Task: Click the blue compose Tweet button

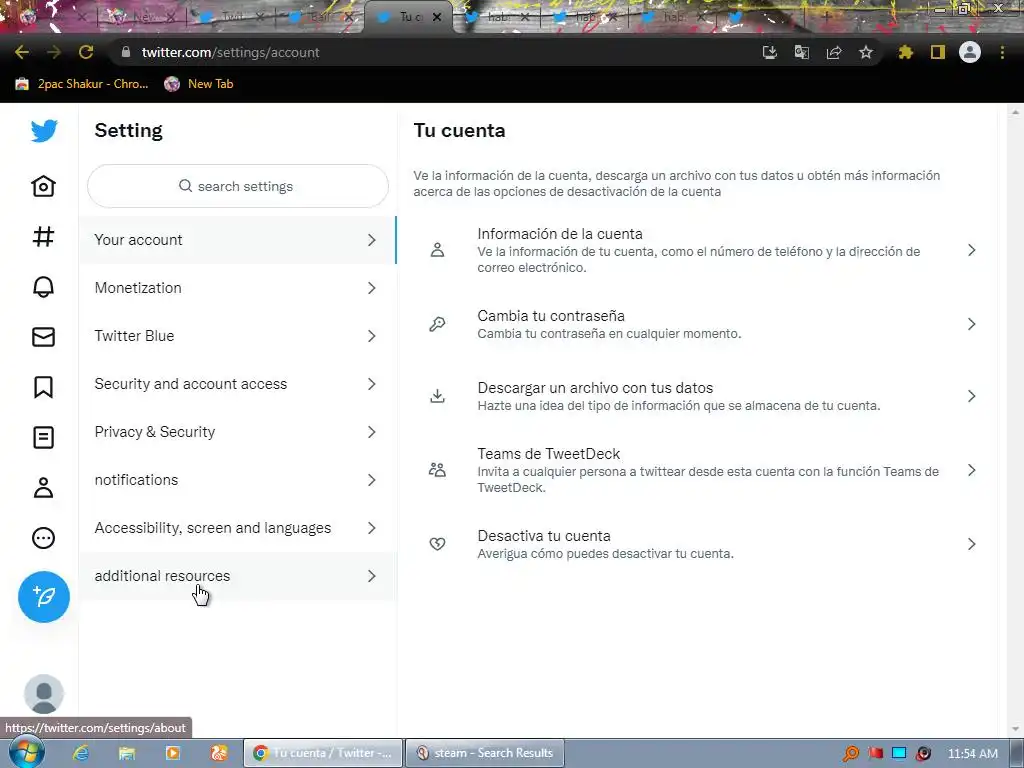Action: click(x=44, y=597)
